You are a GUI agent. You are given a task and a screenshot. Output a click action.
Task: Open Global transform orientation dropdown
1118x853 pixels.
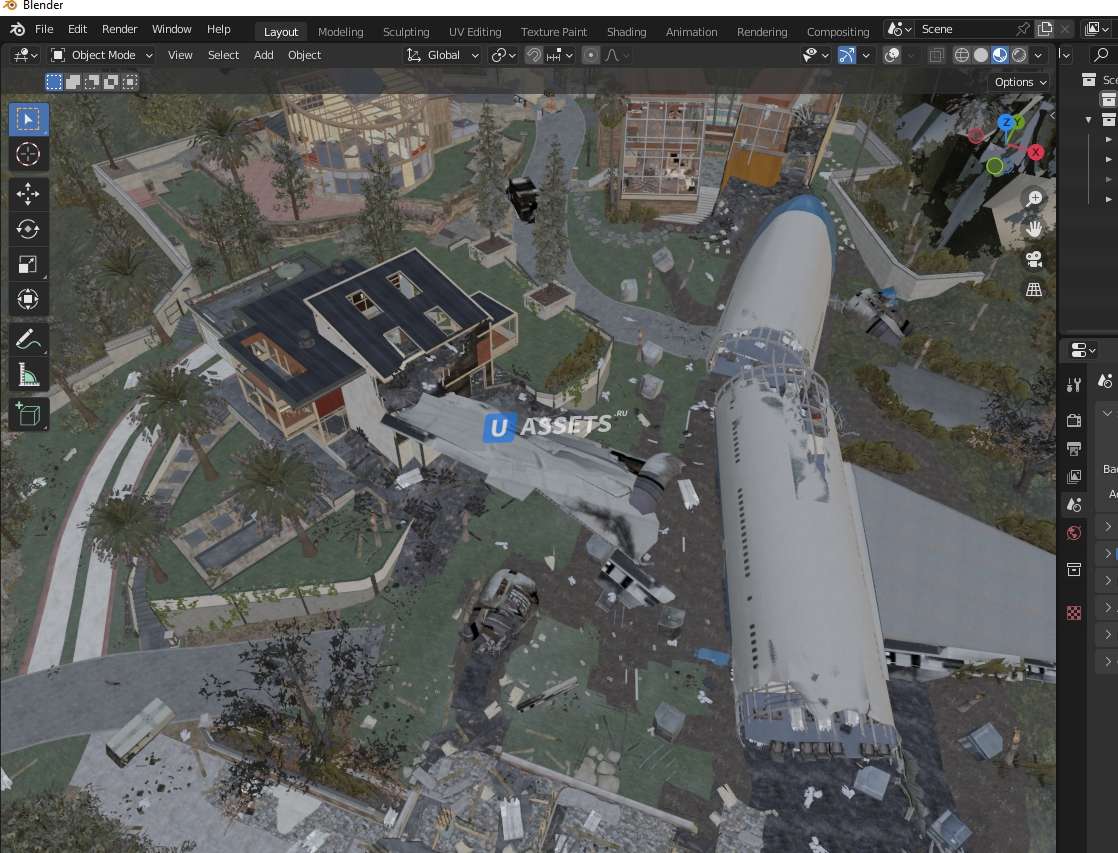tap(443, 55)
